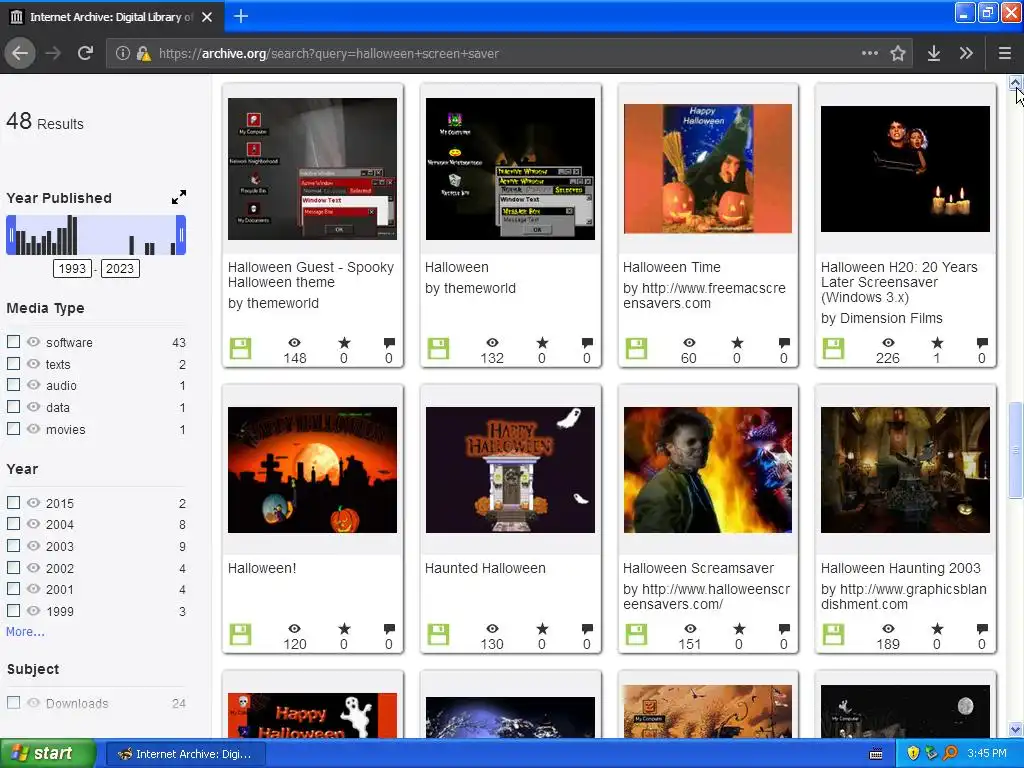The image size is (1024, 768).
Task: Click the views eye icon on Halloween! card
Action: (x=295, y=628)
